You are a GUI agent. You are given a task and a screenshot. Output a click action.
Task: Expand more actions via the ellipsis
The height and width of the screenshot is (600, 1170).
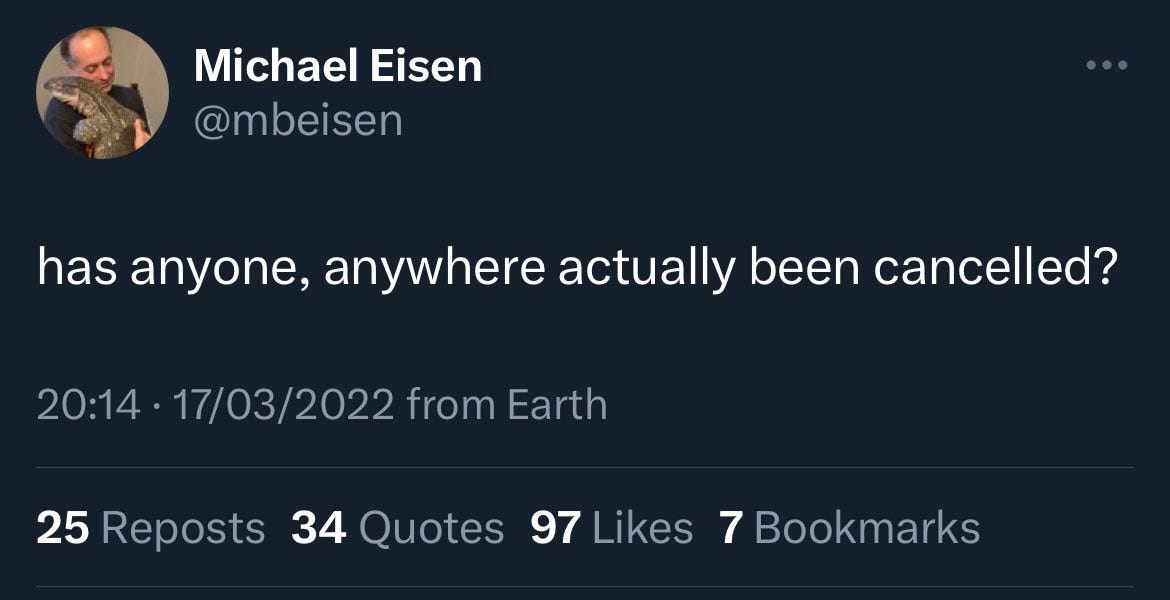(x=1106, y=62)
